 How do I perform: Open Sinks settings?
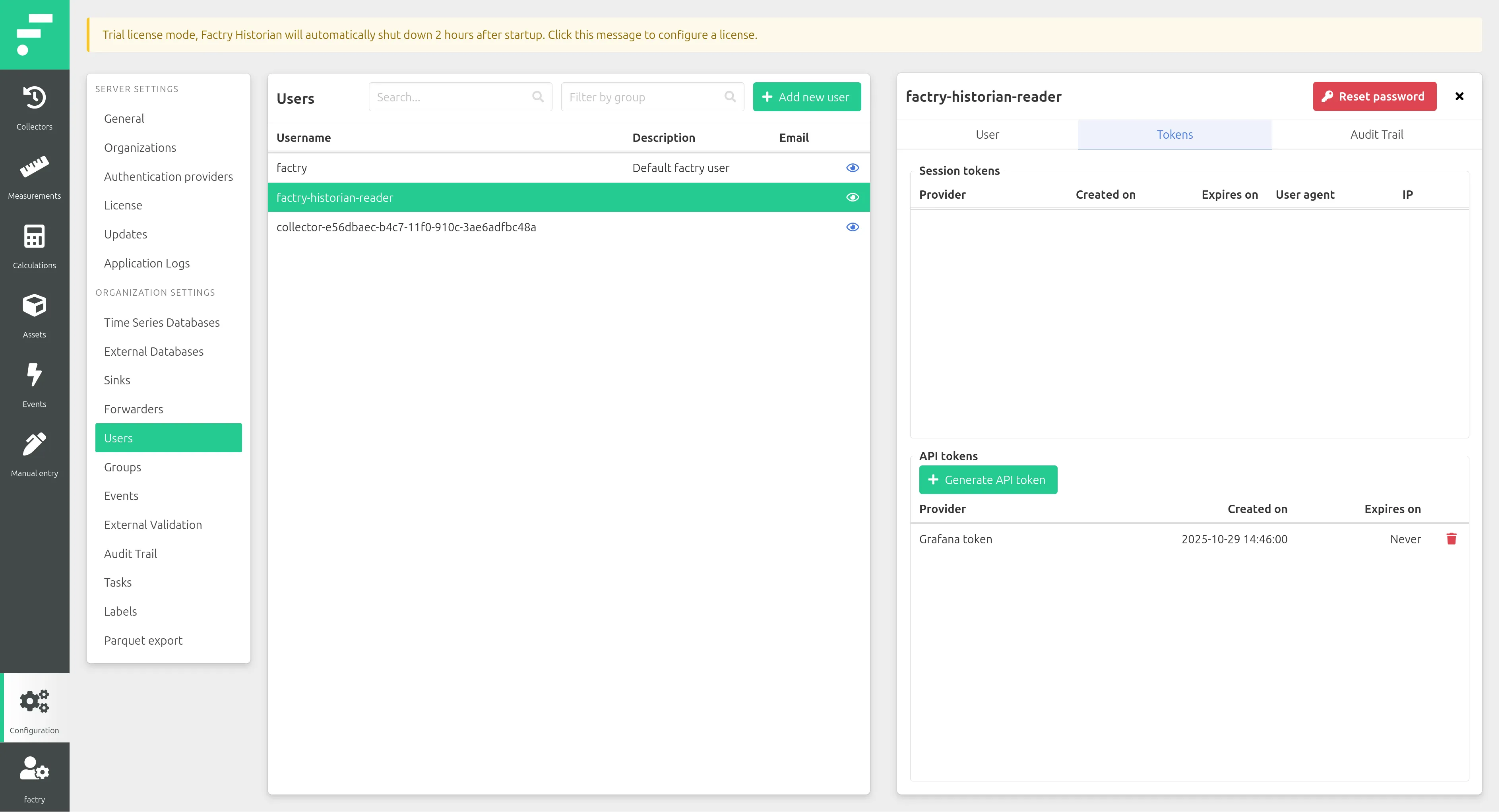point(168,380)
